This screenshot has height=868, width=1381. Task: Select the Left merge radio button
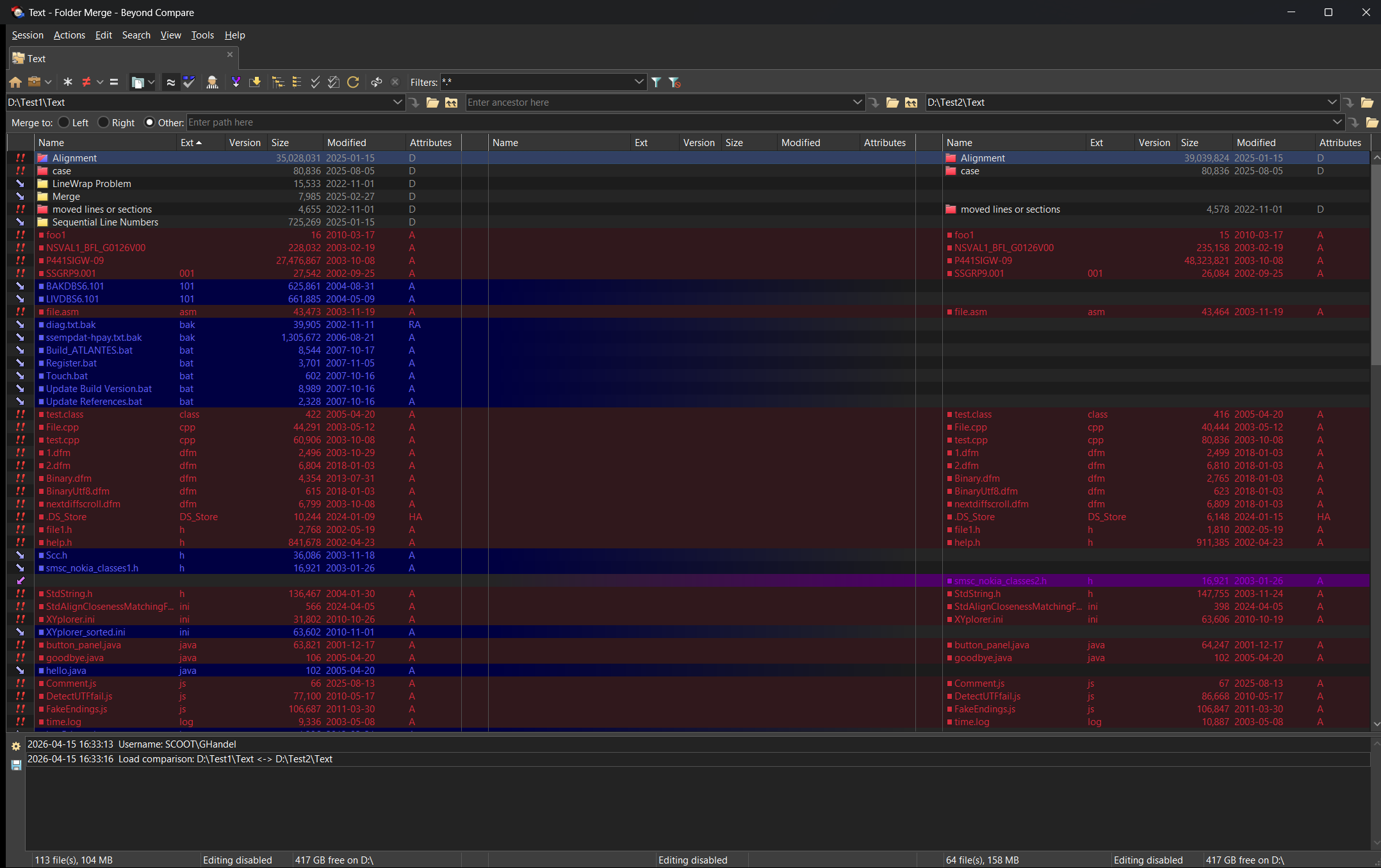(63, 122)
